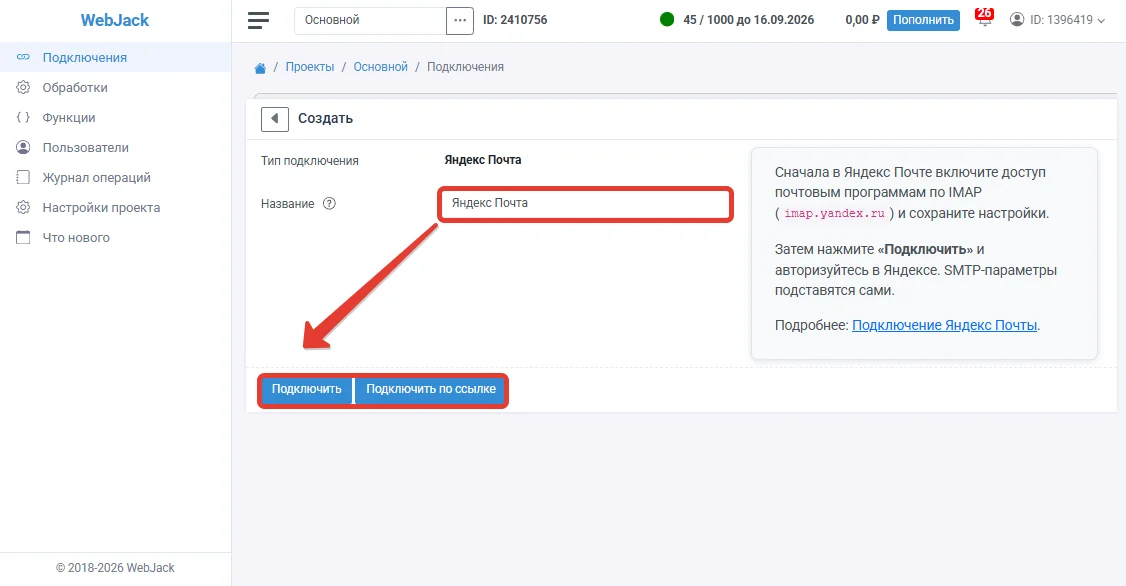This screenshot has width=1126, height=586.
Task: Open Подключения in the sidebar
Action: click(x=116, y=57)
